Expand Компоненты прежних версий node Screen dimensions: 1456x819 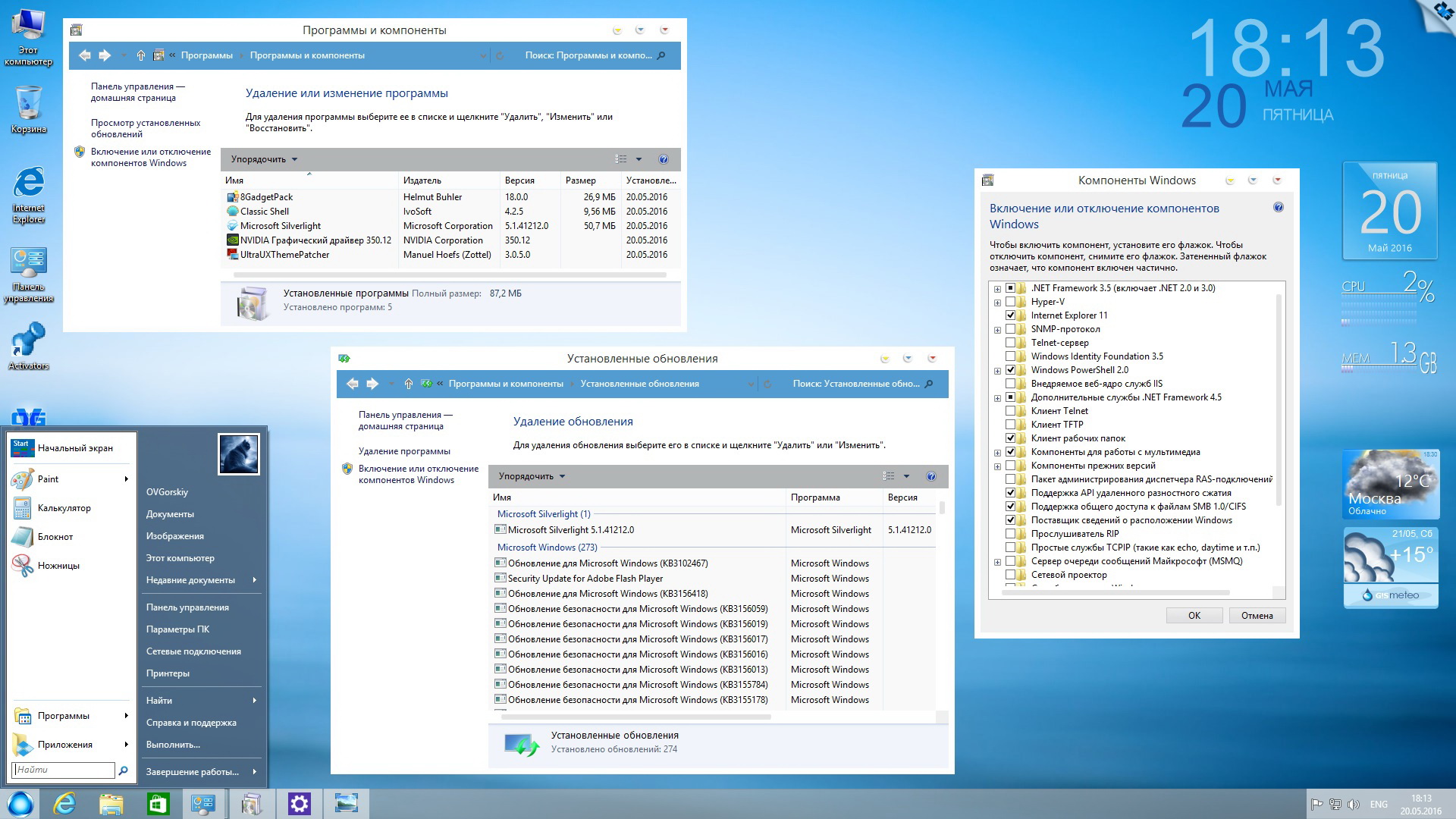click(997, 466)
